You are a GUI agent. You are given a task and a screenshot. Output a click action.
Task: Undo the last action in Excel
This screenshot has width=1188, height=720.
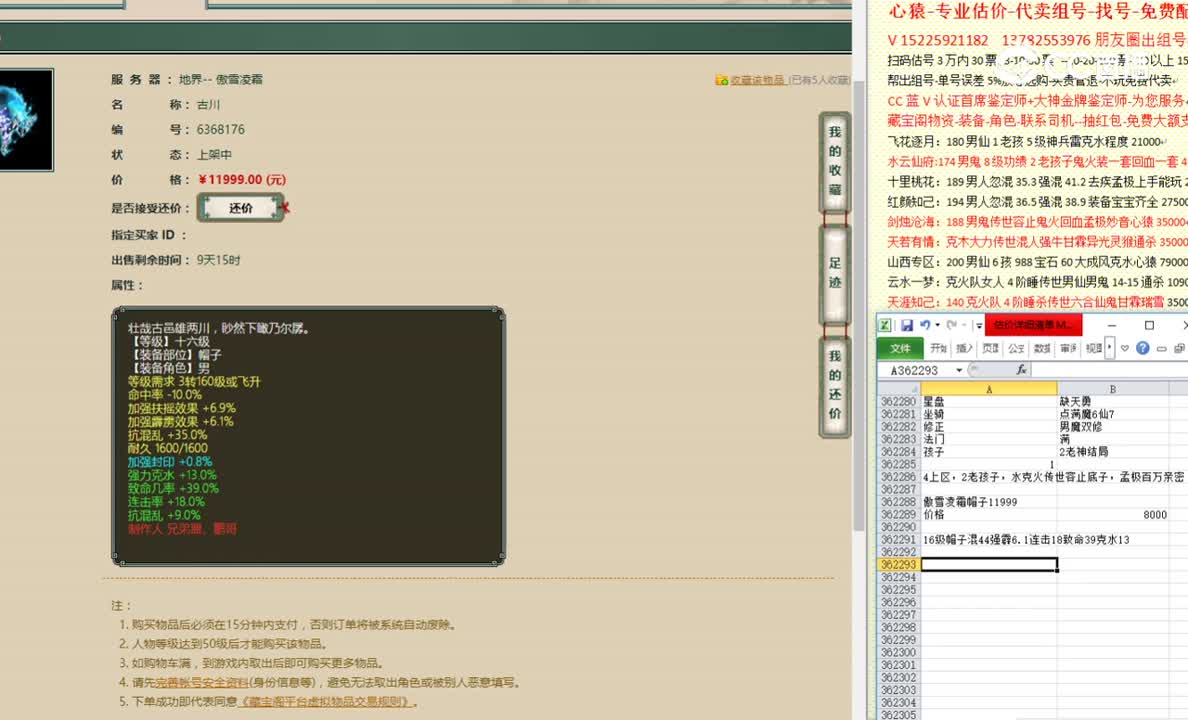pyautogui.click(x=925, y=326)
